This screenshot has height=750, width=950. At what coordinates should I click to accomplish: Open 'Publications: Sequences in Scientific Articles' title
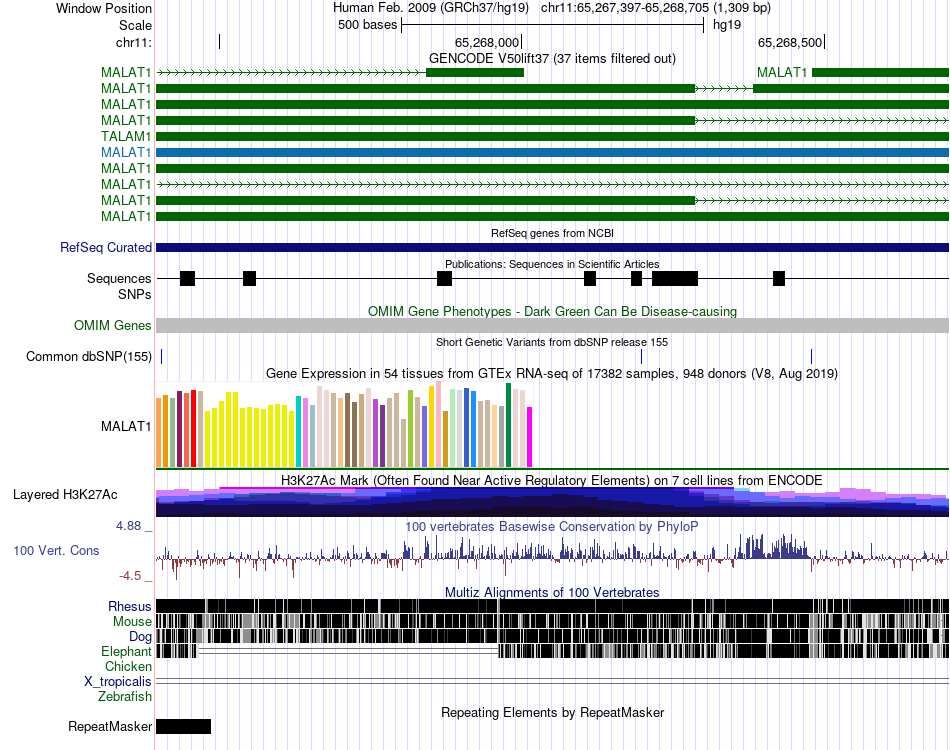[x=552, y=264]
